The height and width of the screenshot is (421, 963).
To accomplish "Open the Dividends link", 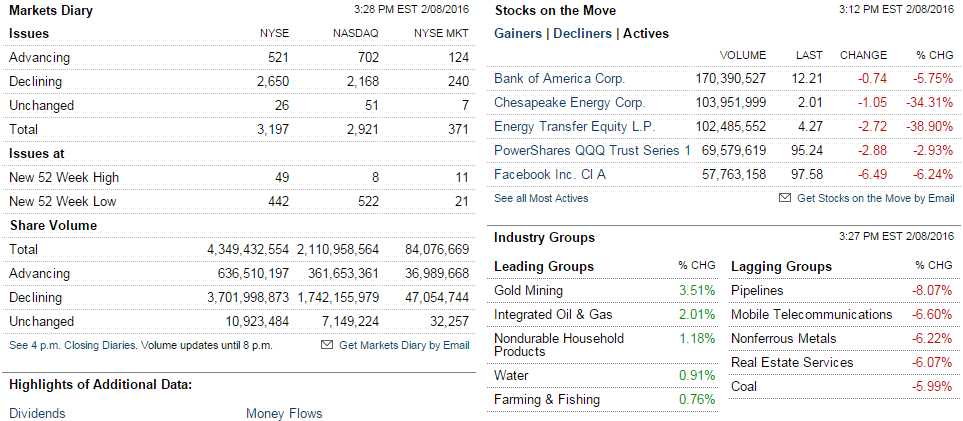I will tap(37, 413).
